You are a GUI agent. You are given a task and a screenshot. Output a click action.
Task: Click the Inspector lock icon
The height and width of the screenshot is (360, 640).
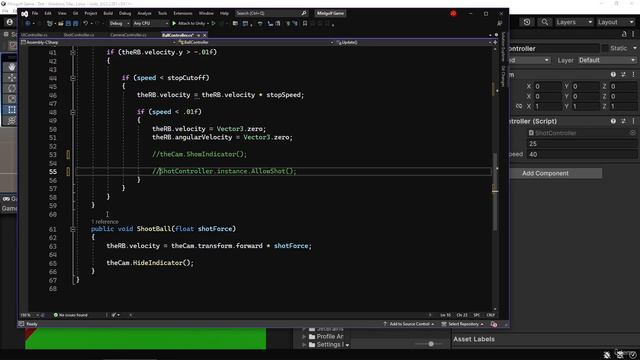click(624, 34)
